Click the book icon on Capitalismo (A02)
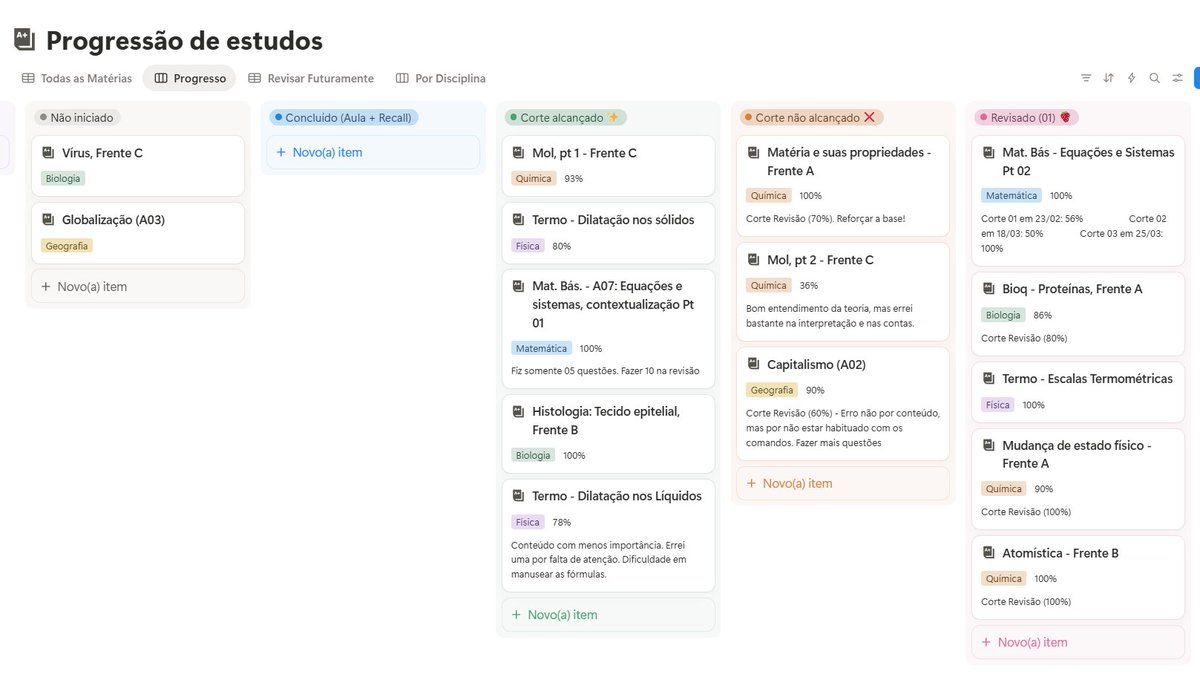 click(x=753, y=365)
